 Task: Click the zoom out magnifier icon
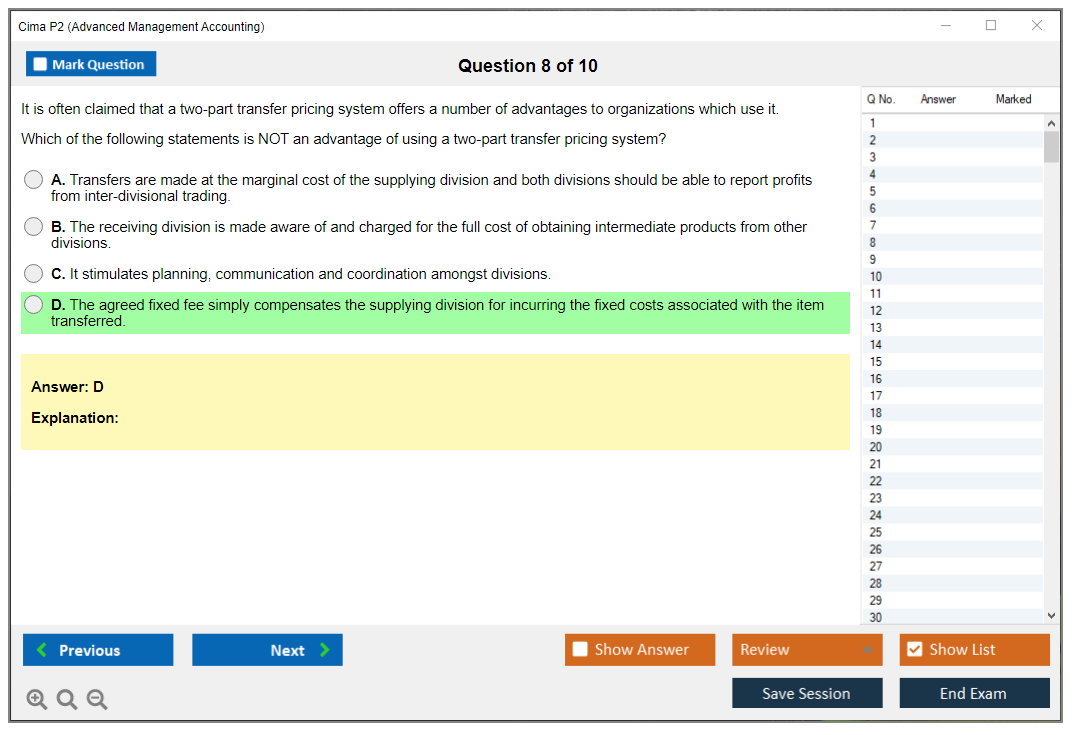point(97,700)
